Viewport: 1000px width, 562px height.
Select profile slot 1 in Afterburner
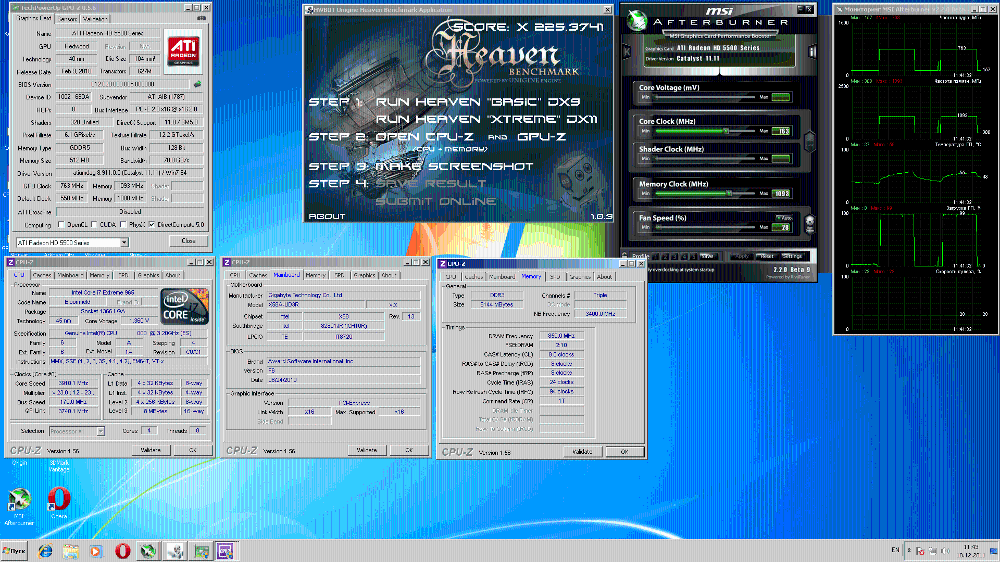tap(656, 256)
